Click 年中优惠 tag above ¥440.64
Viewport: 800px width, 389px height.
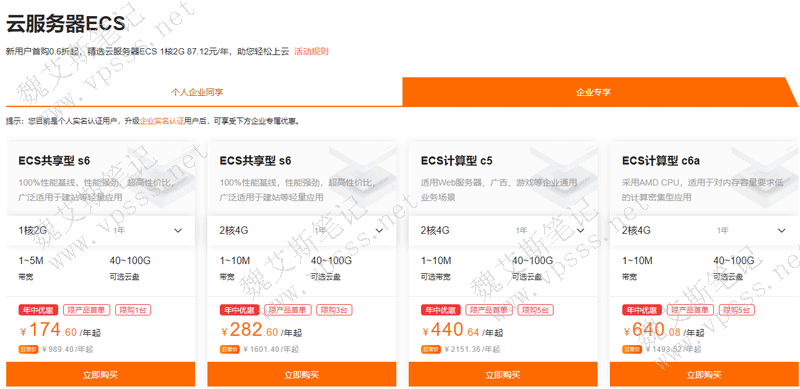(441, 310)
